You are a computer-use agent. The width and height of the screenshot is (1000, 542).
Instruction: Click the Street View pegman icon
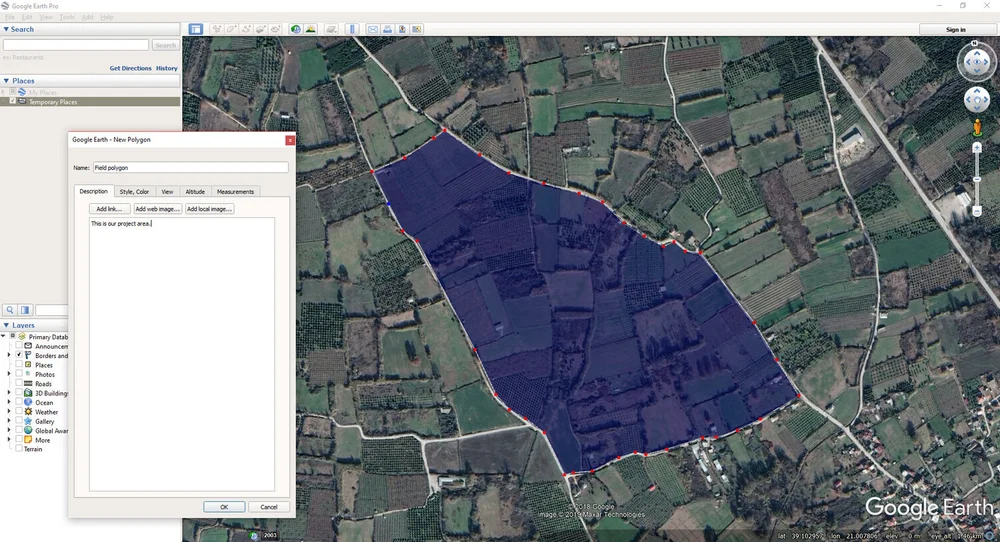(x=976, y=128)
